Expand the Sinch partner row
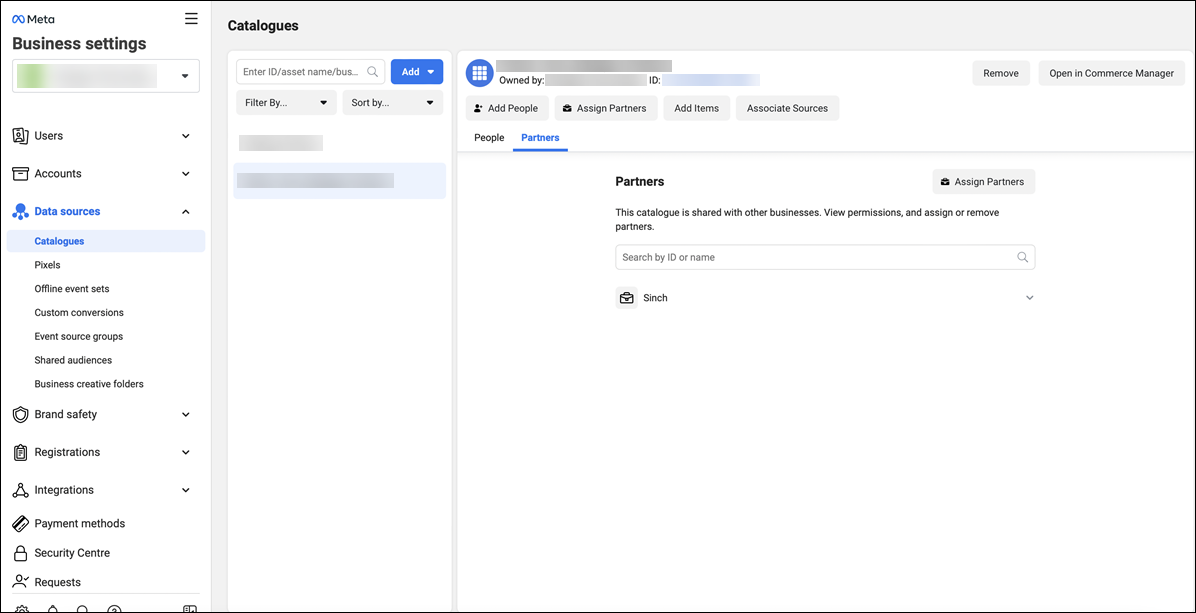This screenshot has height=613, width=1196. click(1029, 297)
